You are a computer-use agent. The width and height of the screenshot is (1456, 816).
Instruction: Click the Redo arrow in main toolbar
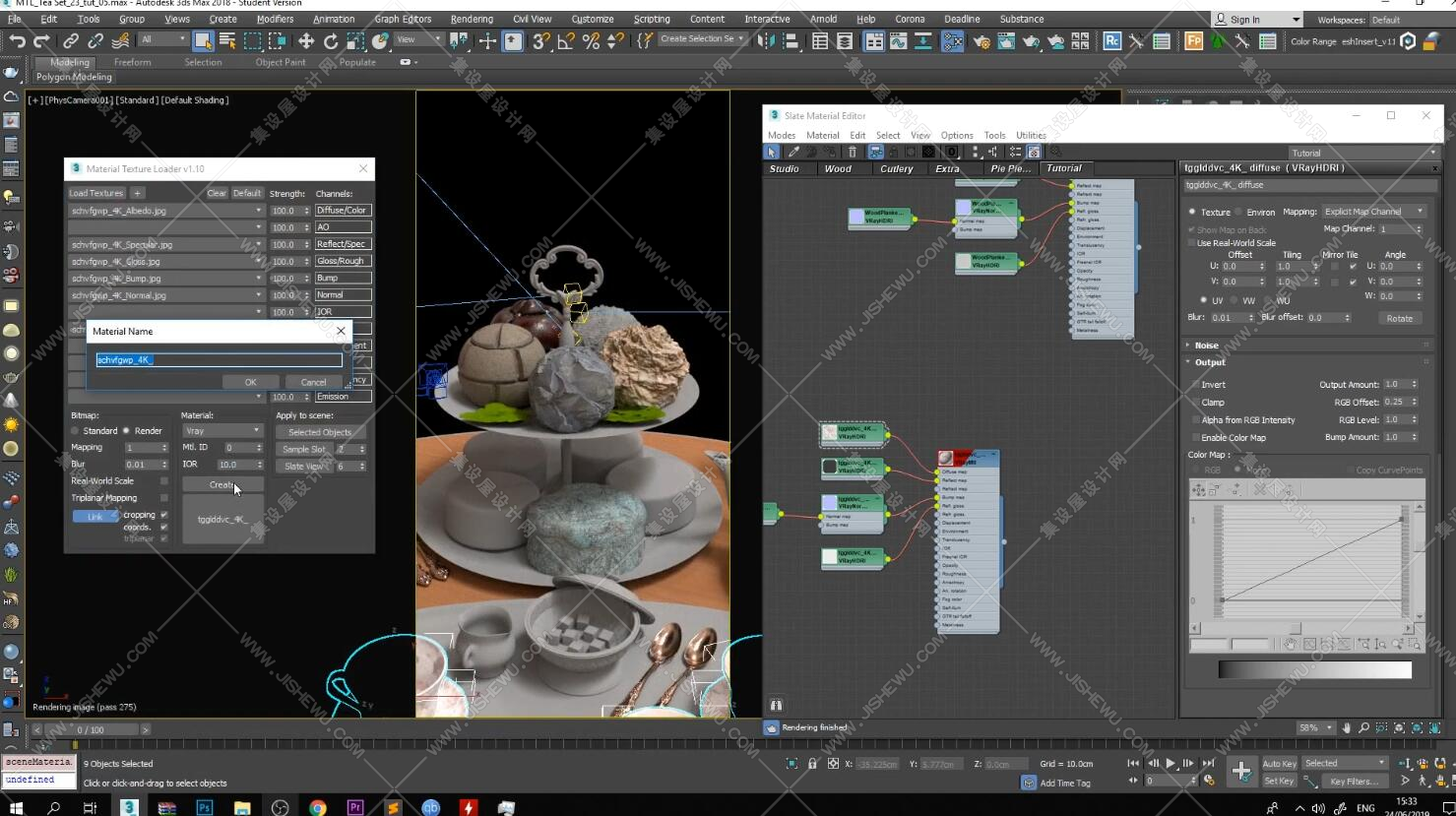tap(41, 40)
